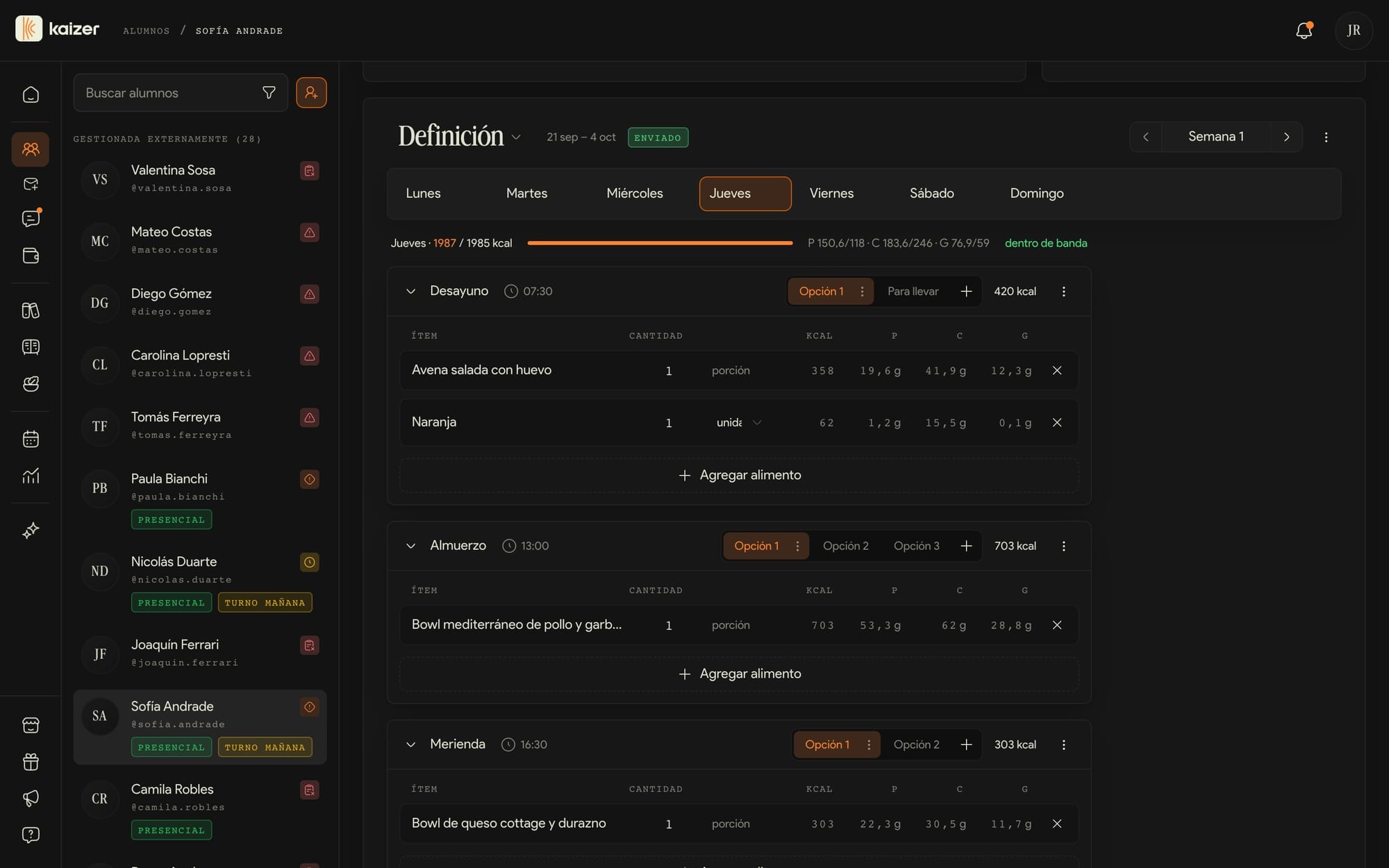1389x868 pixels.
Task: Collapse the Desayuno meal section
Action: tap(410, 291)
